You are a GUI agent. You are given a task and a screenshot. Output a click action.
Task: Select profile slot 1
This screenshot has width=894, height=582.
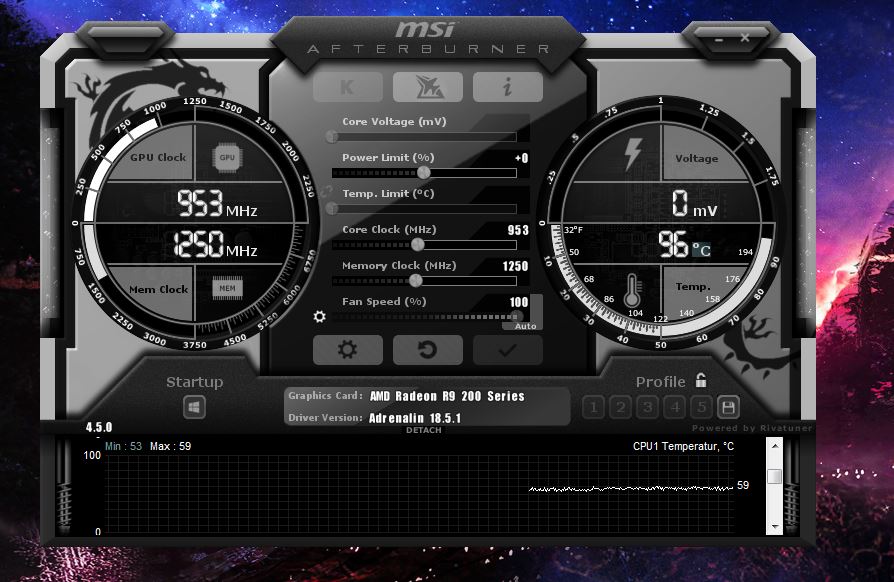point(594,407)
